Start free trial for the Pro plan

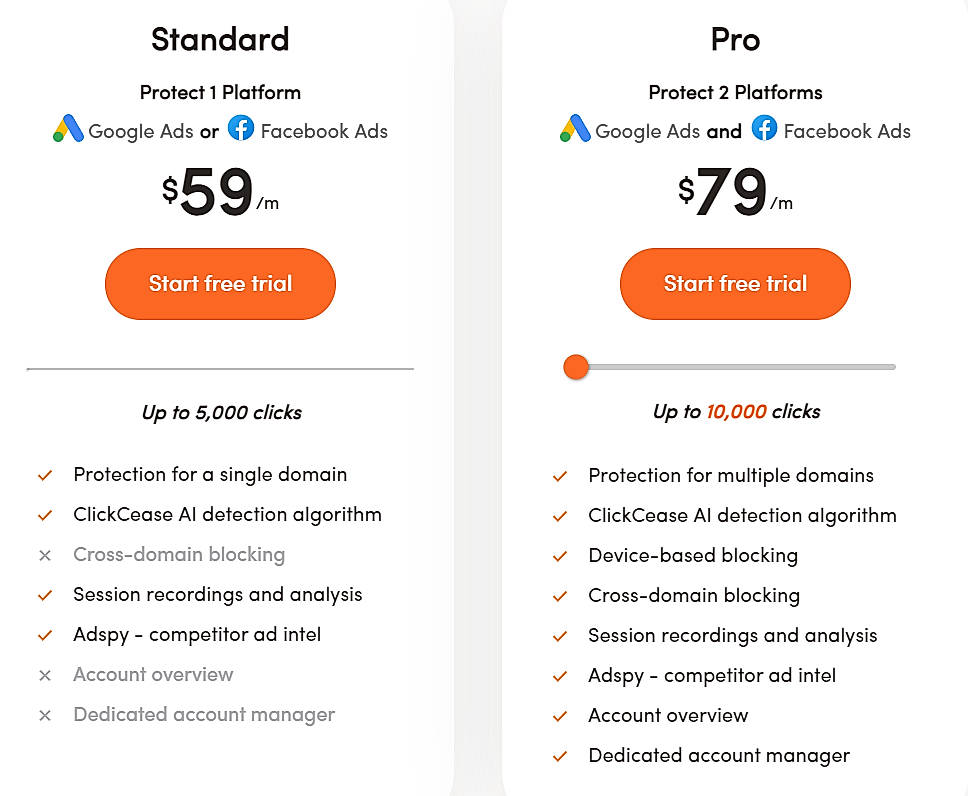(735, 284)
